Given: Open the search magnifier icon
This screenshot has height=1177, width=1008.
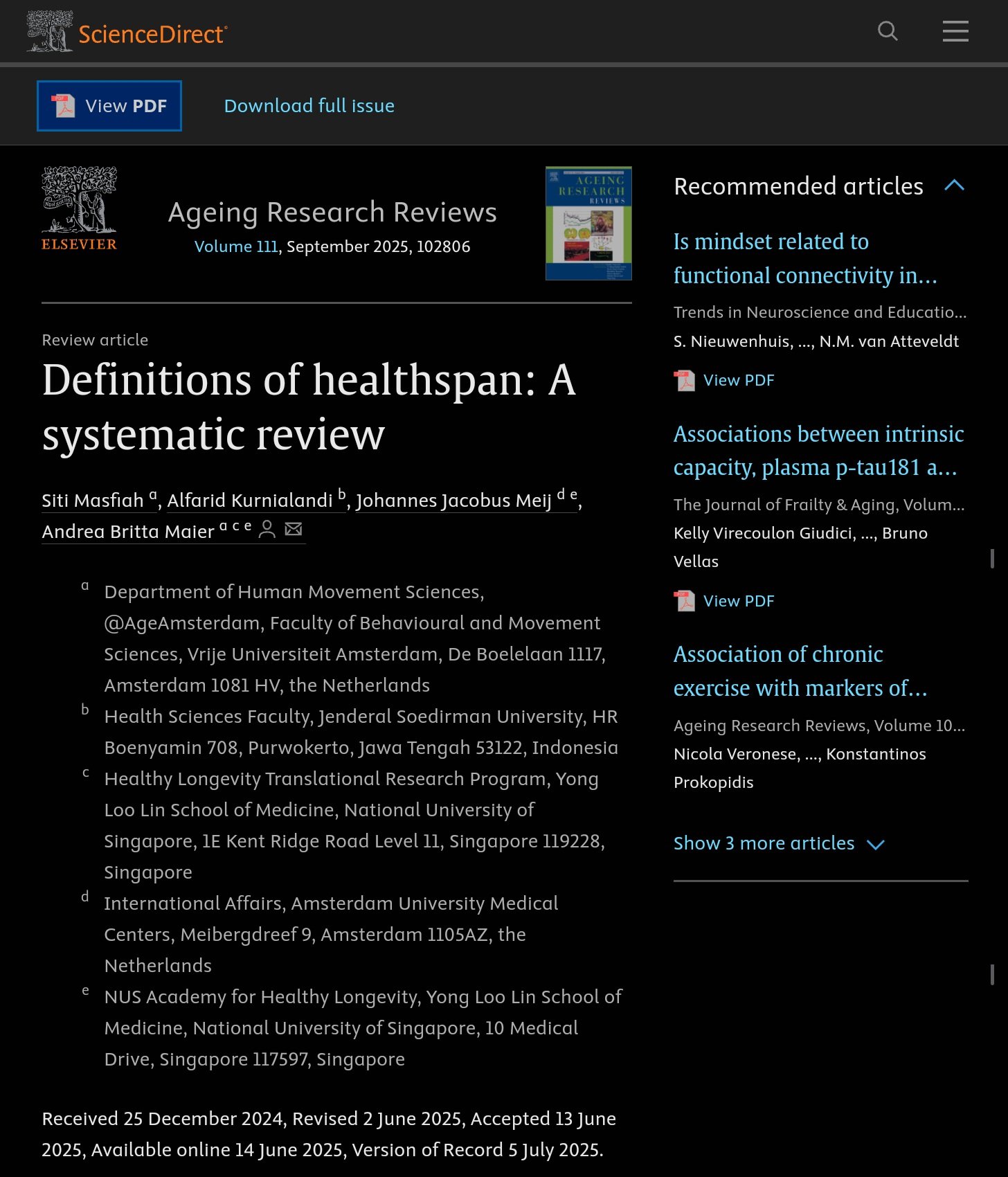Looking at the screenshot, I should coord(888,31).
